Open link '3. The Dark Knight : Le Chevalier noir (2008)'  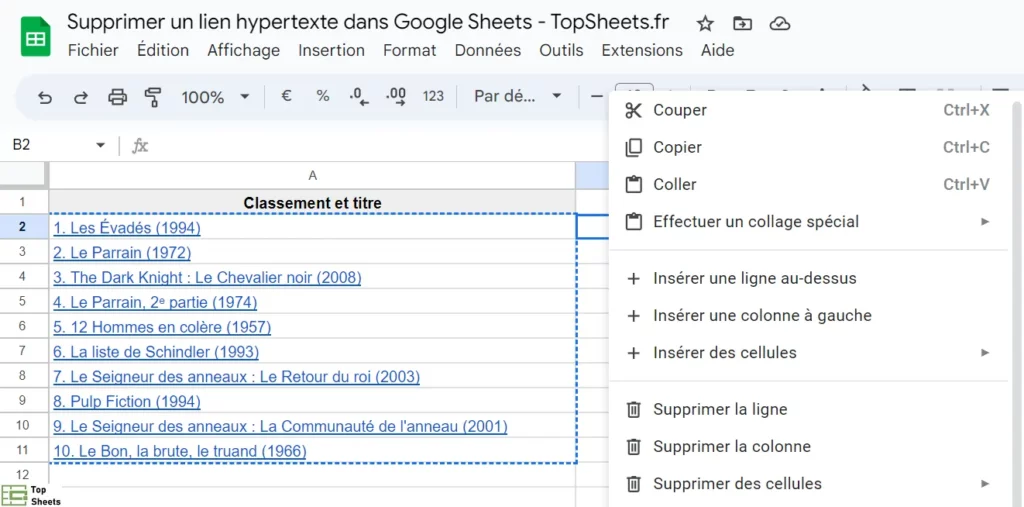point(207,278)
